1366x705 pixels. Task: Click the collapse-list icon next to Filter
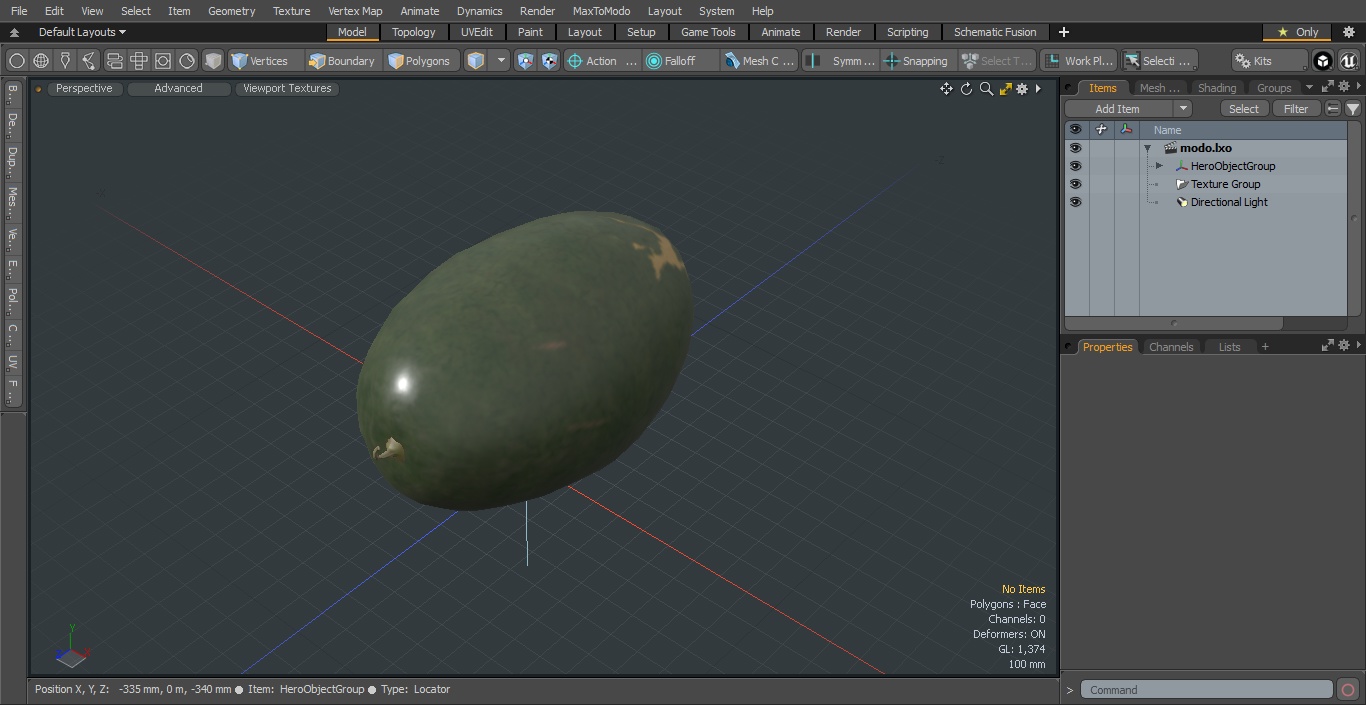(x=1333, y=109)
